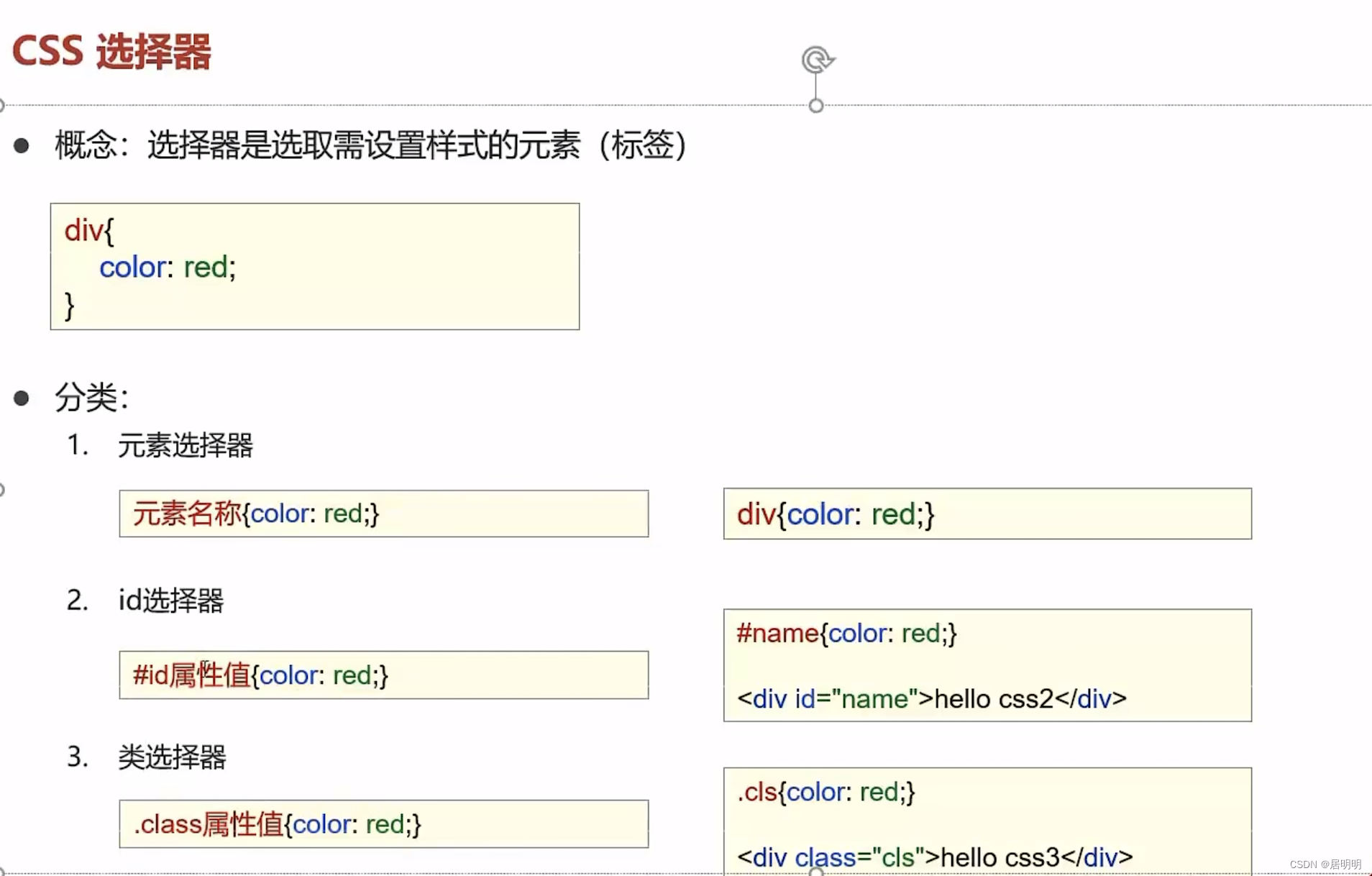Select the div{color: red;} code box

tap(314, 266)
